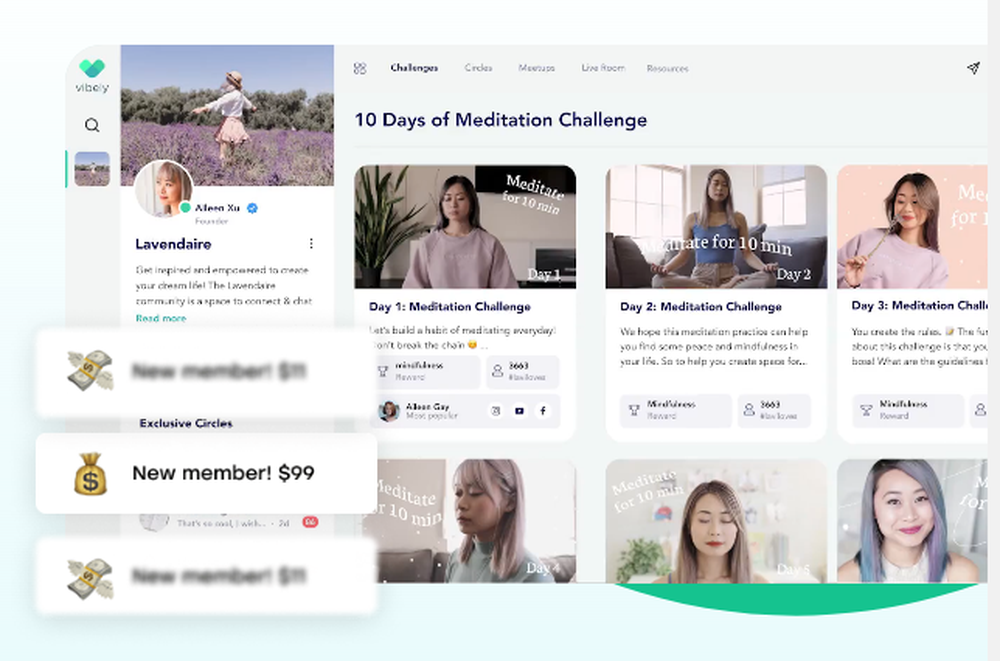Select the 3663 followers count on Day 2

(x=770, y=405)
